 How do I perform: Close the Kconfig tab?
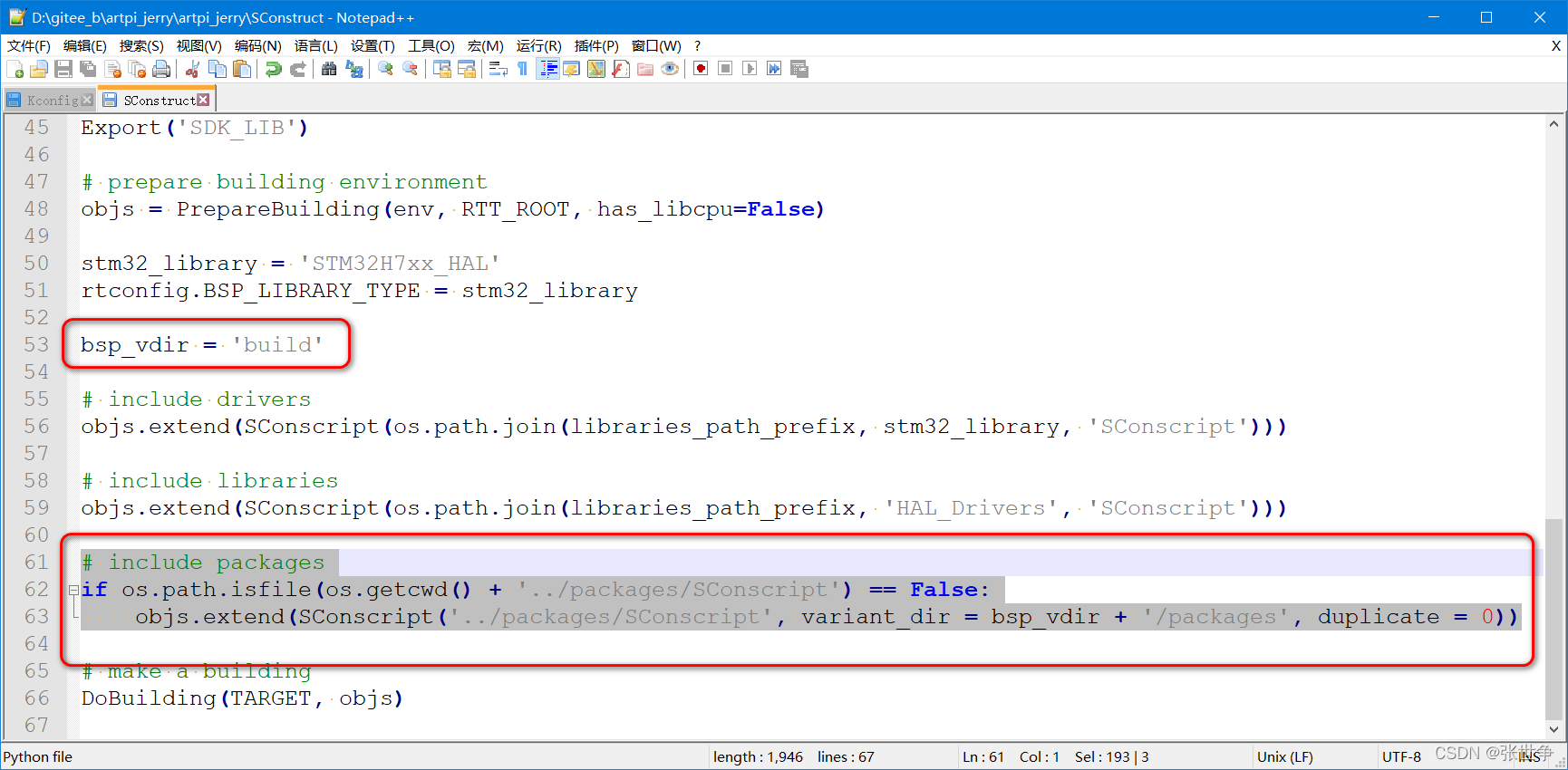click(87, 100)
